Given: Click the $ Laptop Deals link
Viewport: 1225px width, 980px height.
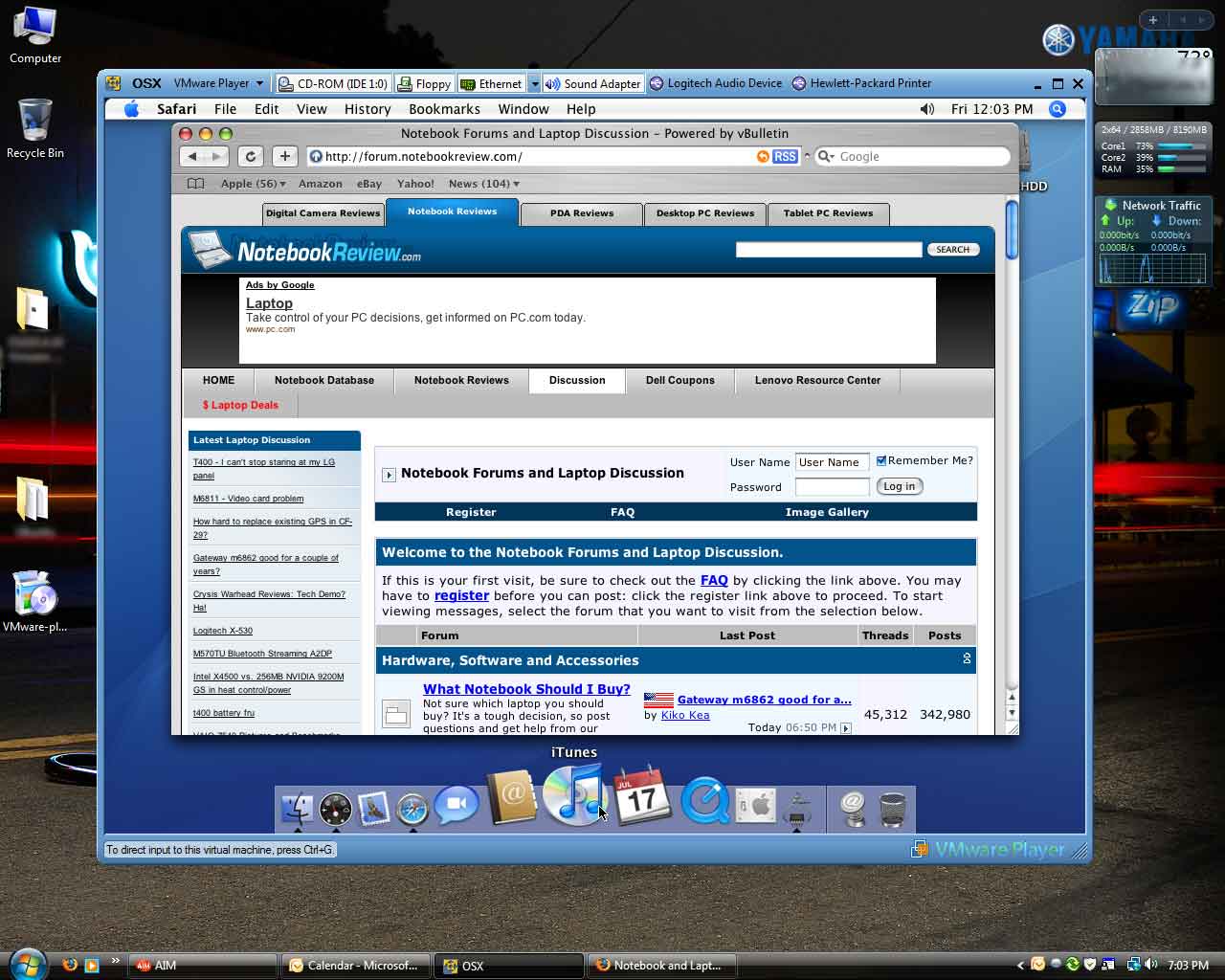Looking at the screenshot, I should (240, 405).
